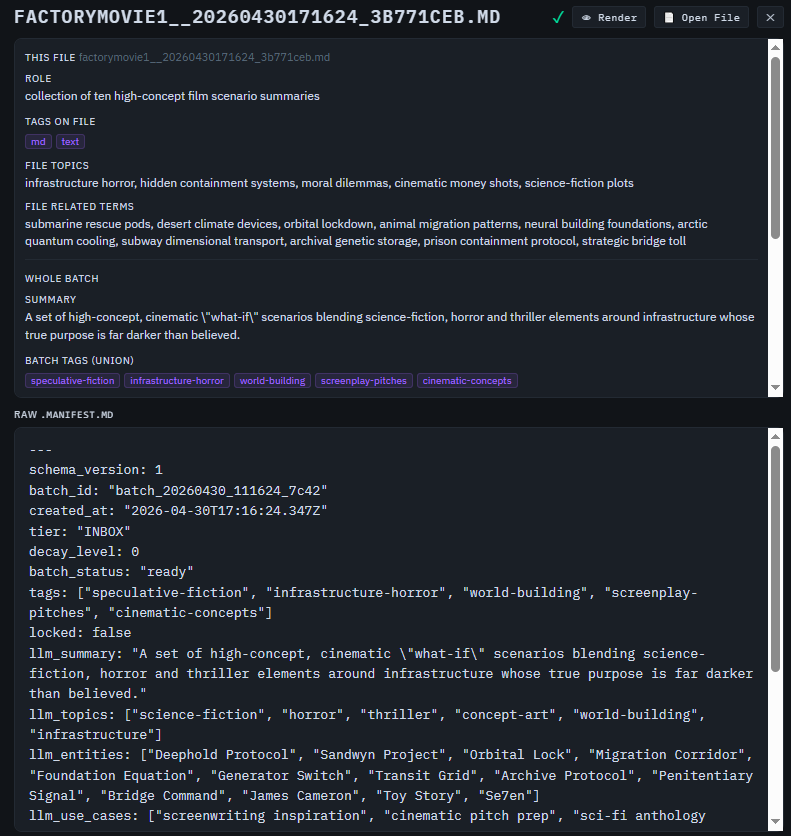The image size is (791, 836).
Task: Click the related terms text 'submarine rescue pods...'
Action: tap(366, 232)
